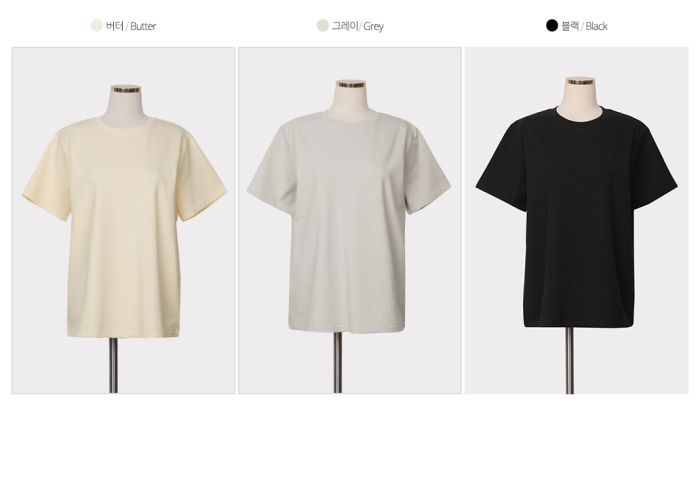Open the grey t-shirt product image

pyautogui.click(x=350, y=221)
